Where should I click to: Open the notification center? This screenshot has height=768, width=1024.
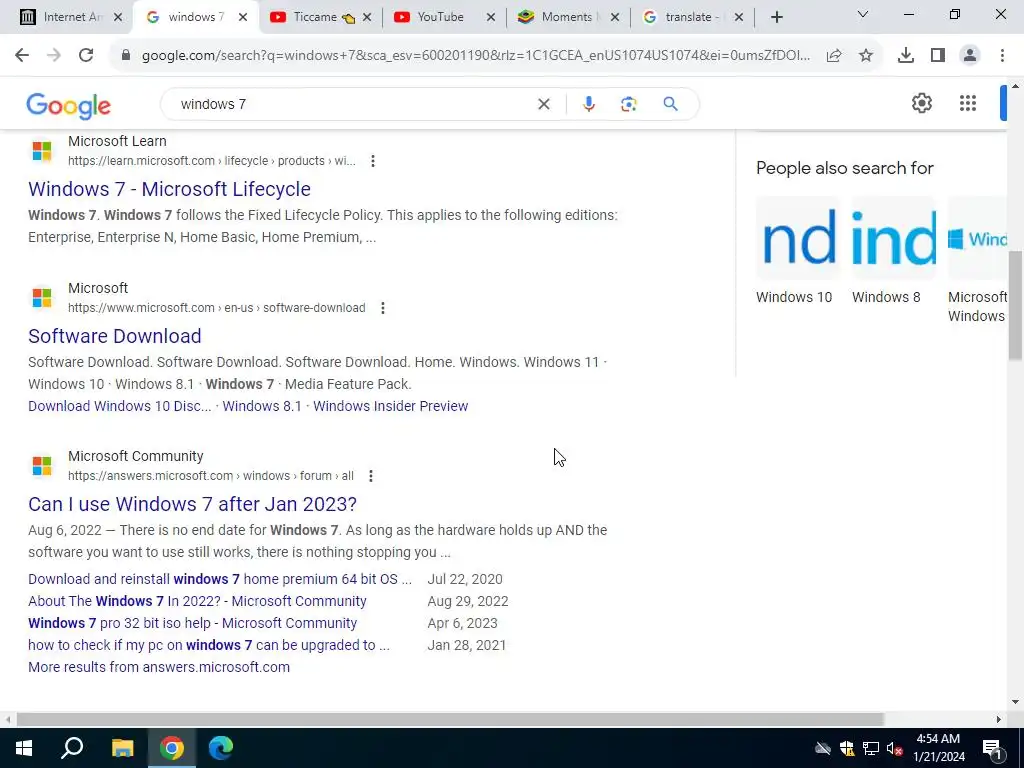click(x=993, y=748)
